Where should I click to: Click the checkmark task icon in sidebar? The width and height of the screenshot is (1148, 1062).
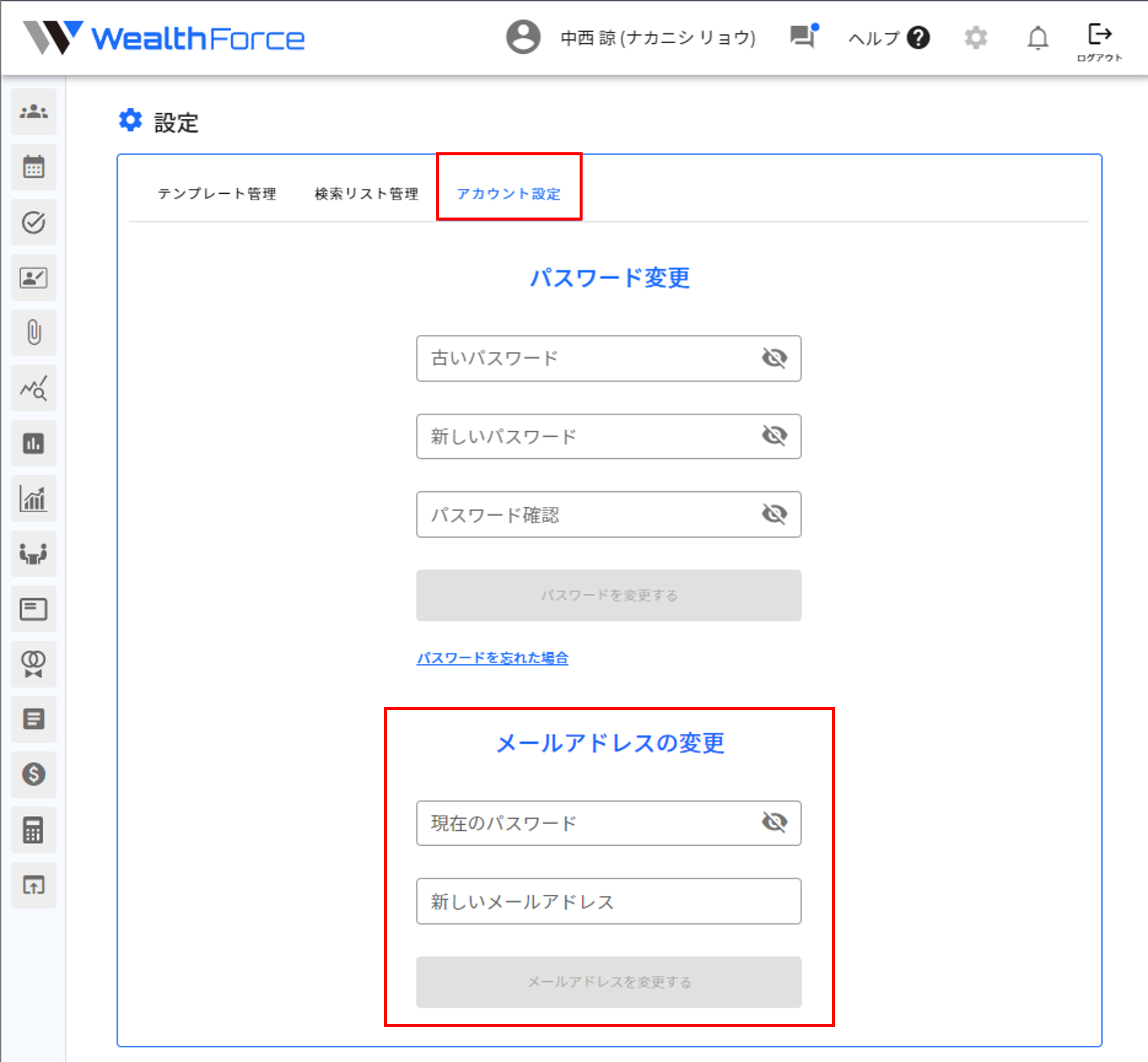(x=33, y=222)
